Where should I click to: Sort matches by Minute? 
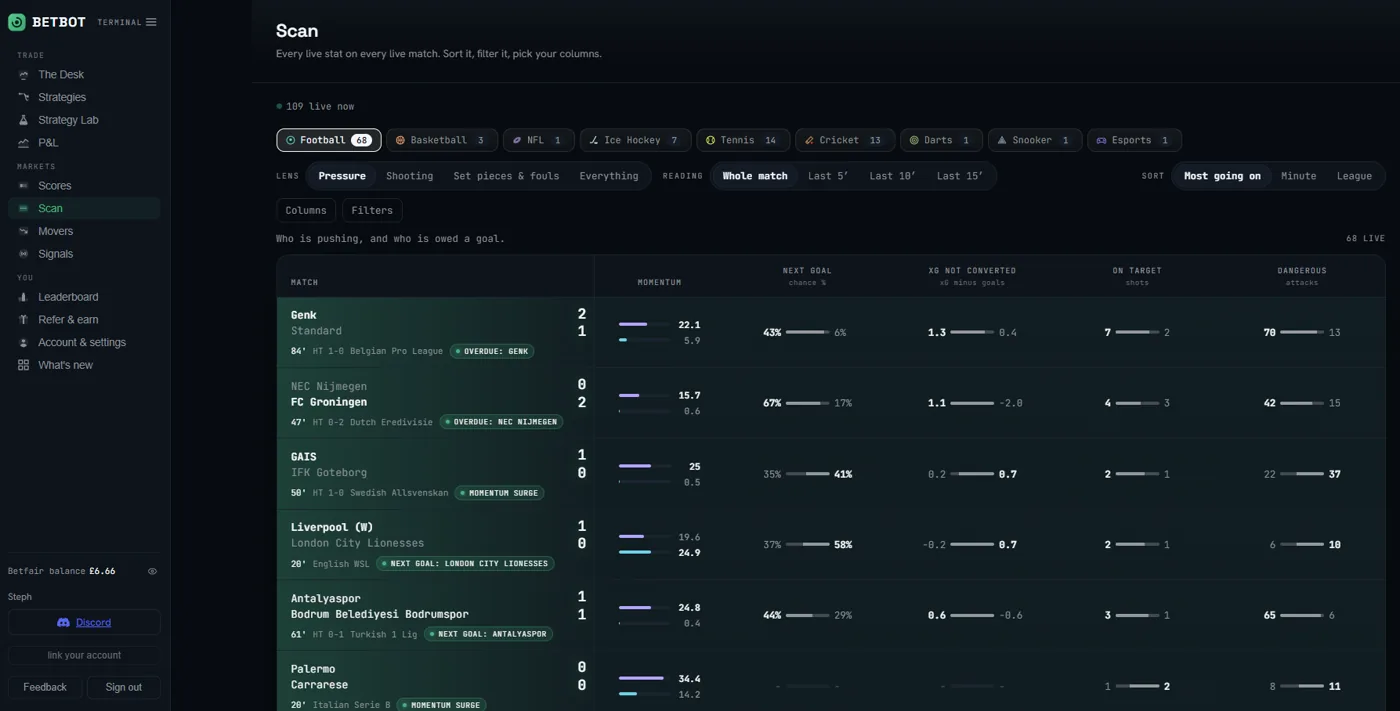(x=1299, y=176)
